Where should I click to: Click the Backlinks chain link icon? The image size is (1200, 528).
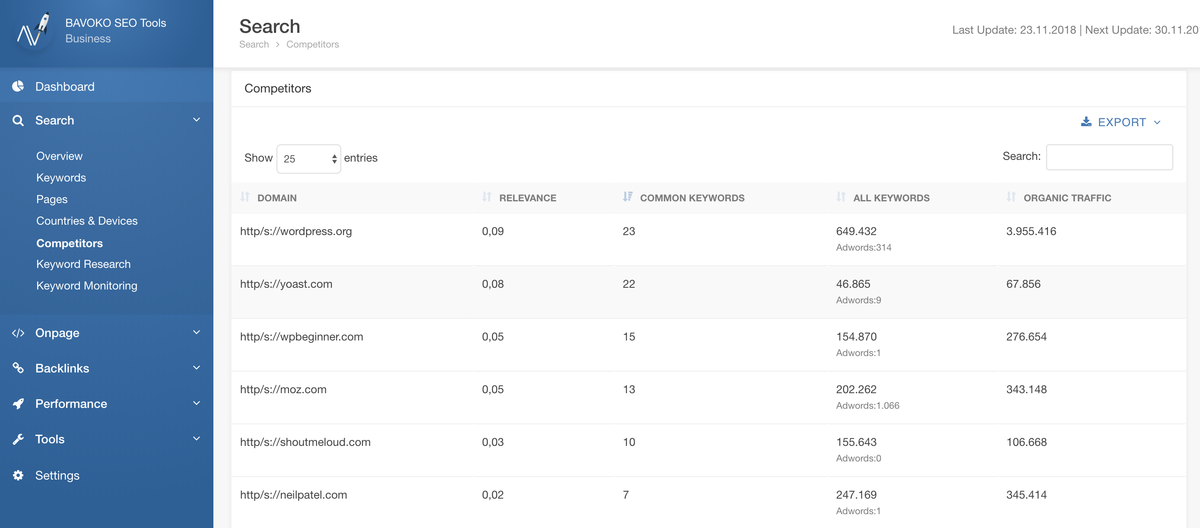(18, 368)
